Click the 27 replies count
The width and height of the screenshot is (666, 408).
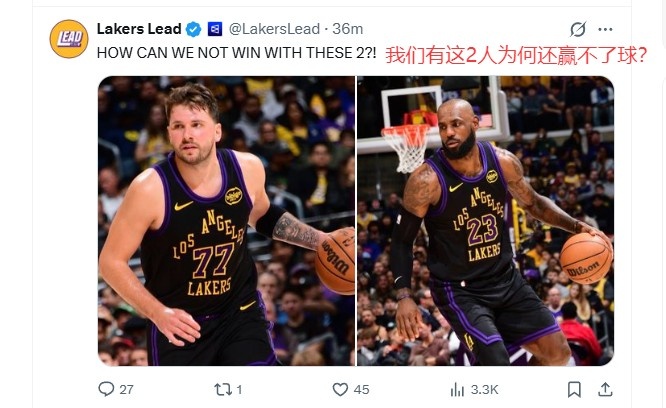pyautogui.click(x=126, y=389)
